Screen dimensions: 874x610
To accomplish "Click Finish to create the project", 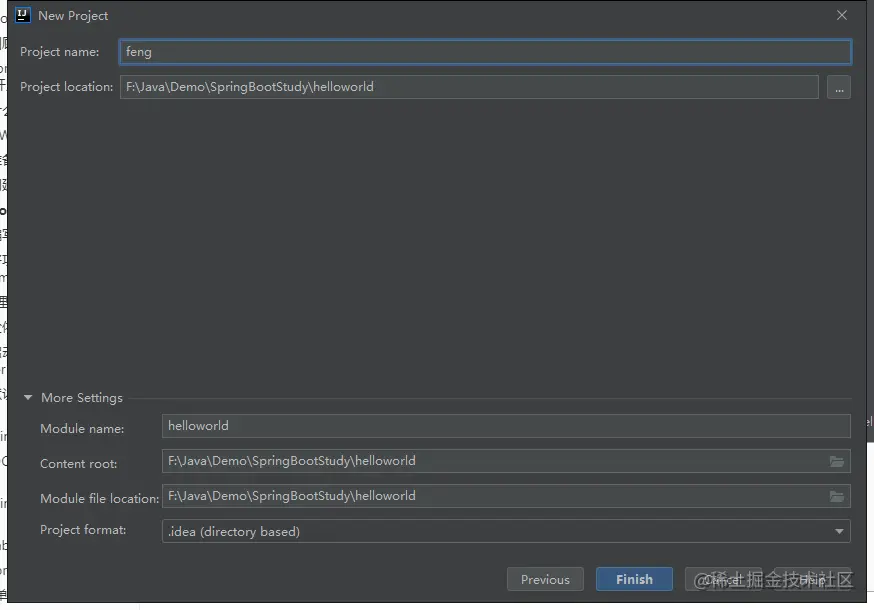I will [x=634, y=579].
